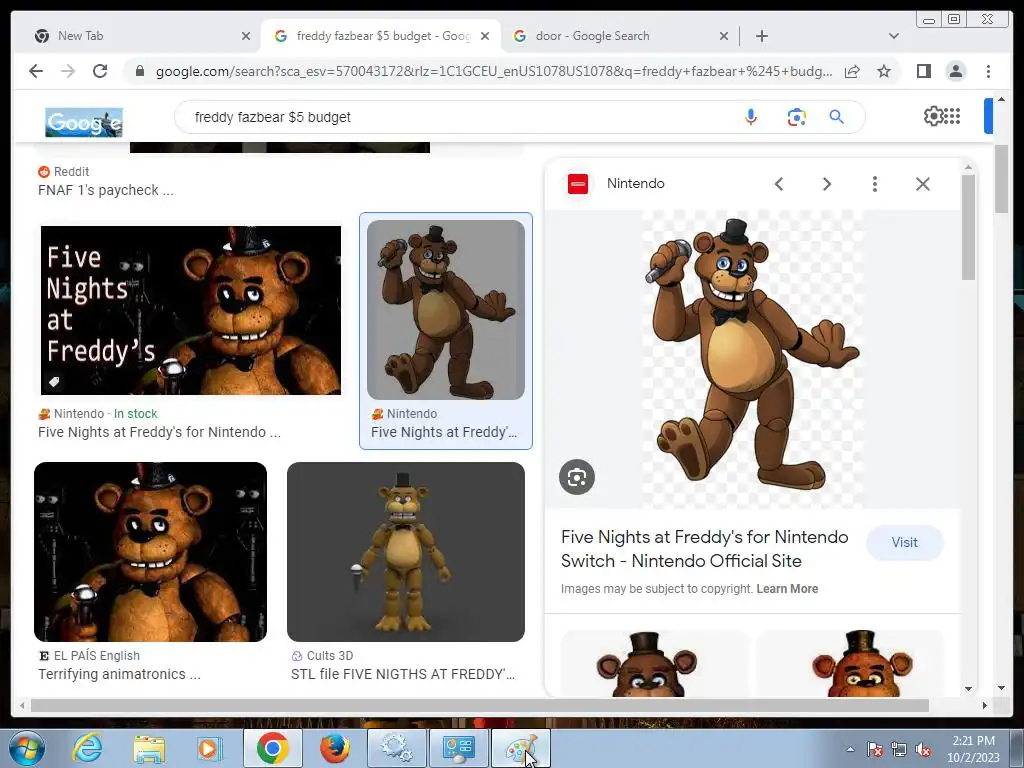
Task: Open the Cults 3D golden Freddy thumbnail
Action: [406, 552]
